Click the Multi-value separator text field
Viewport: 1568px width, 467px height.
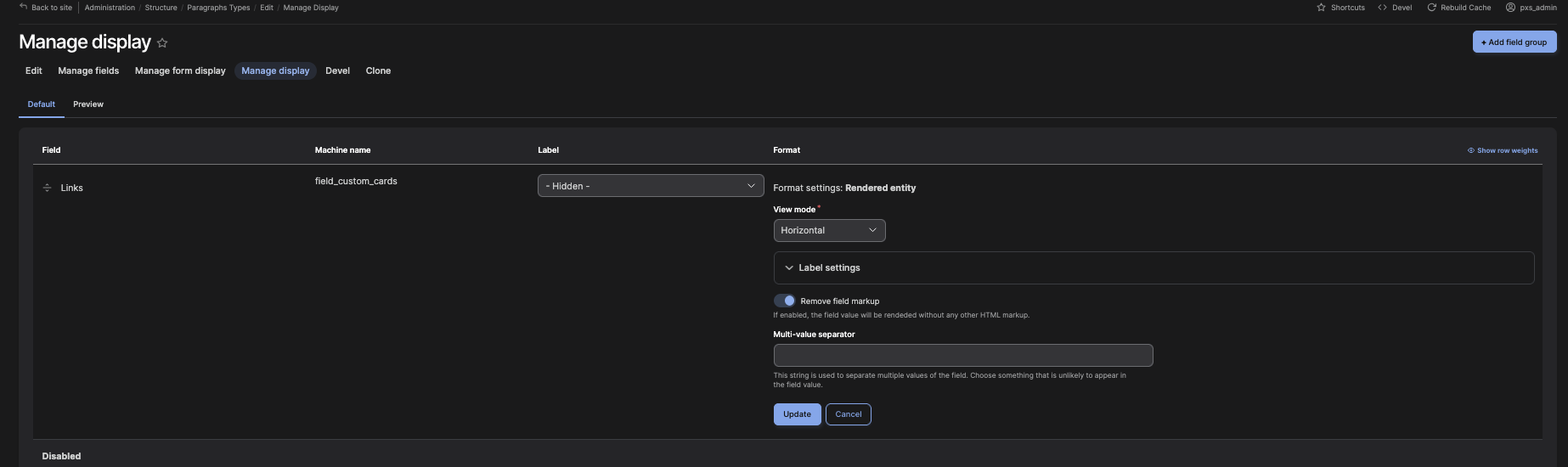[962, 355]
